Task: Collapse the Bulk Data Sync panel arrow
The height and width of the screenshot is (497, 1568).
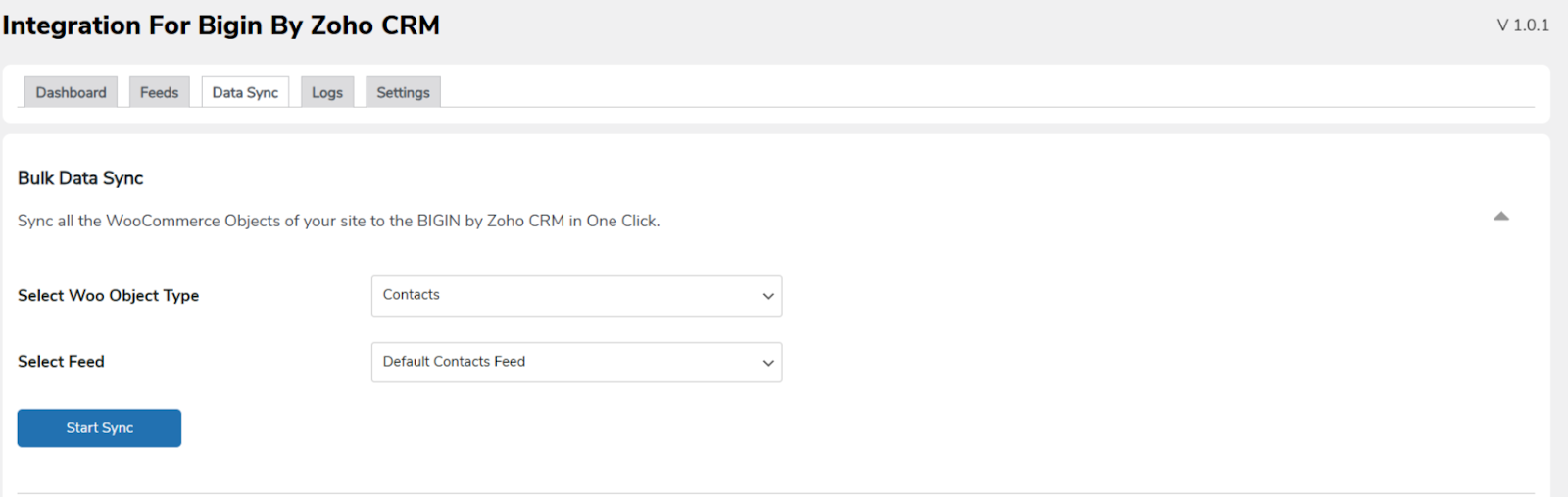Action: (x=1500, y=216)
